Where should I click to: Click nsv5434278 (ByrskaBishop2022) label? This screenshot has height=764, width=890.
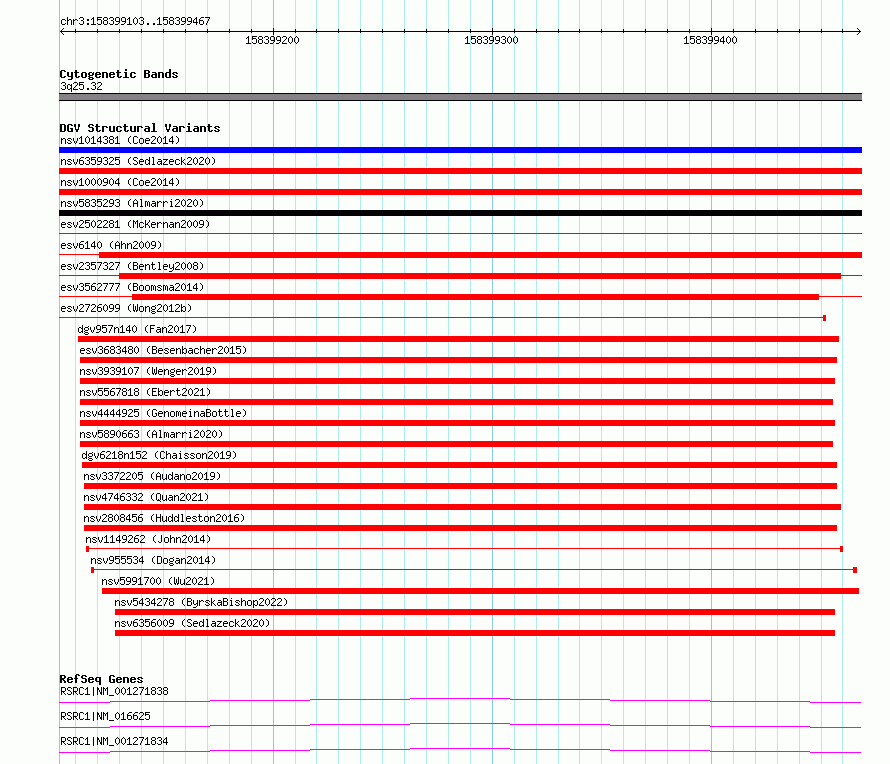[201, 602]
